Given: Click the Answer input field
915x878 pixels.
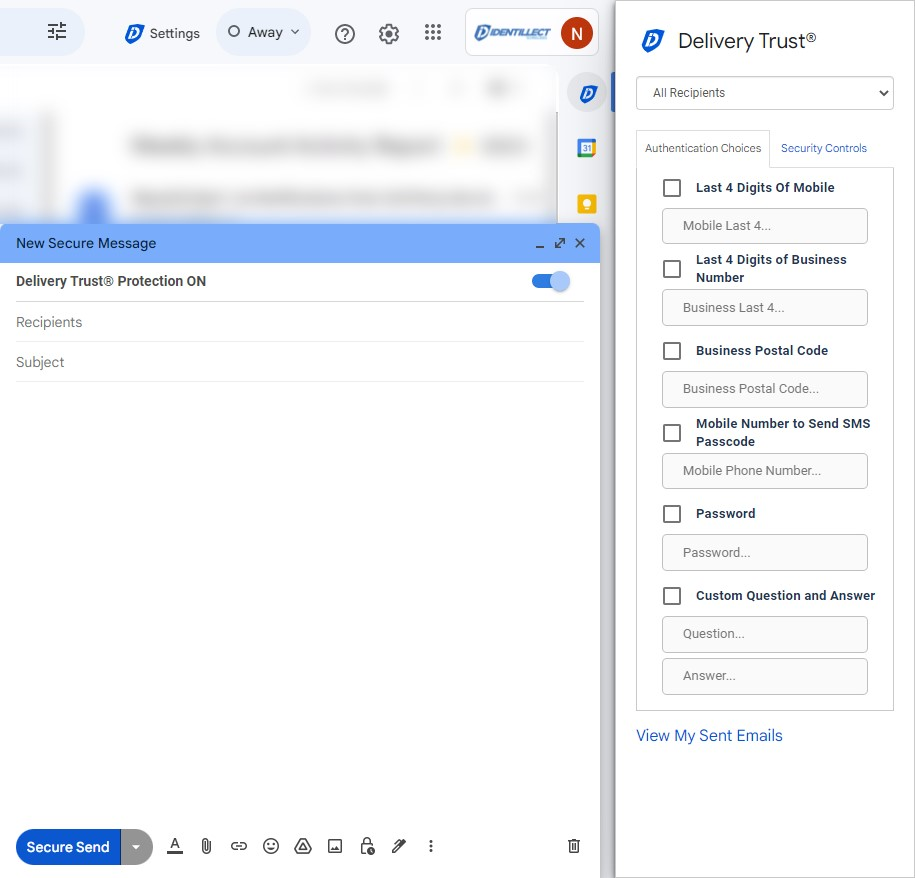Looking at the screenshot, I should tap(764, 676).
